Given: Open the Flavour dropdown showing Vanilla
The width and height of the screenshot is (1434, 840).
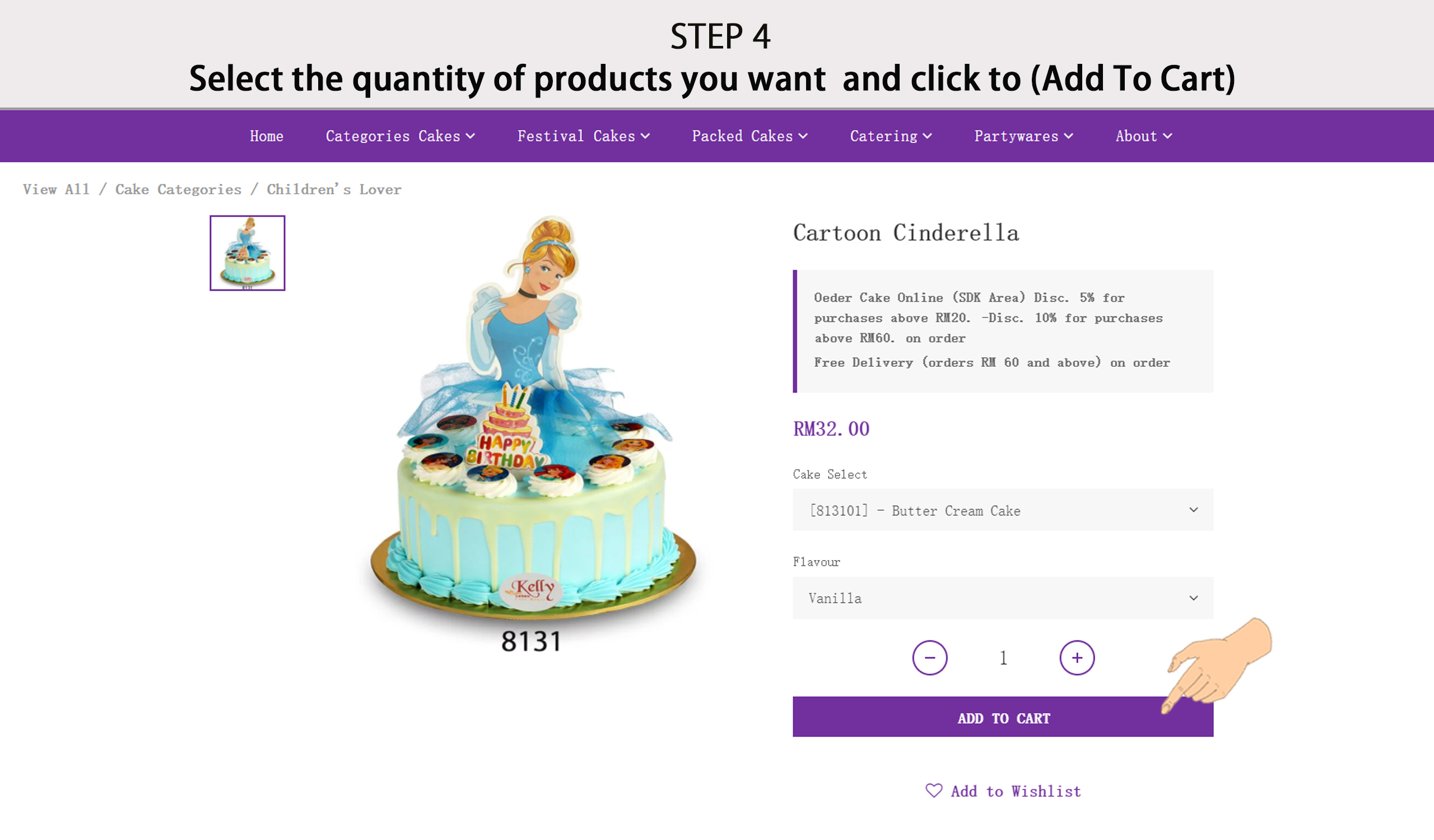Looking at the screenshot, I should point(1003,598).
